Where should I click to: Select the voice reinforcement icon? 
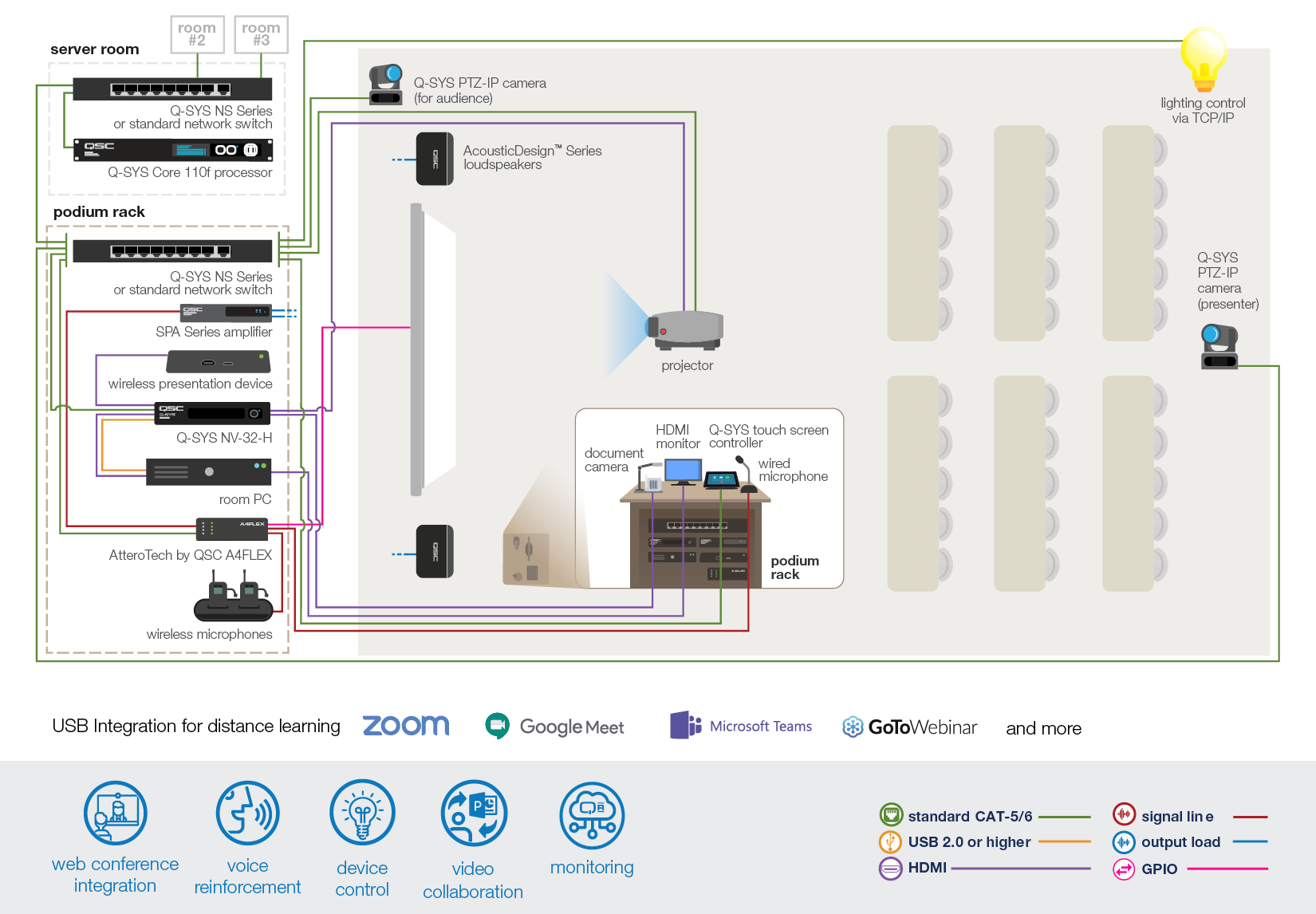247,813
